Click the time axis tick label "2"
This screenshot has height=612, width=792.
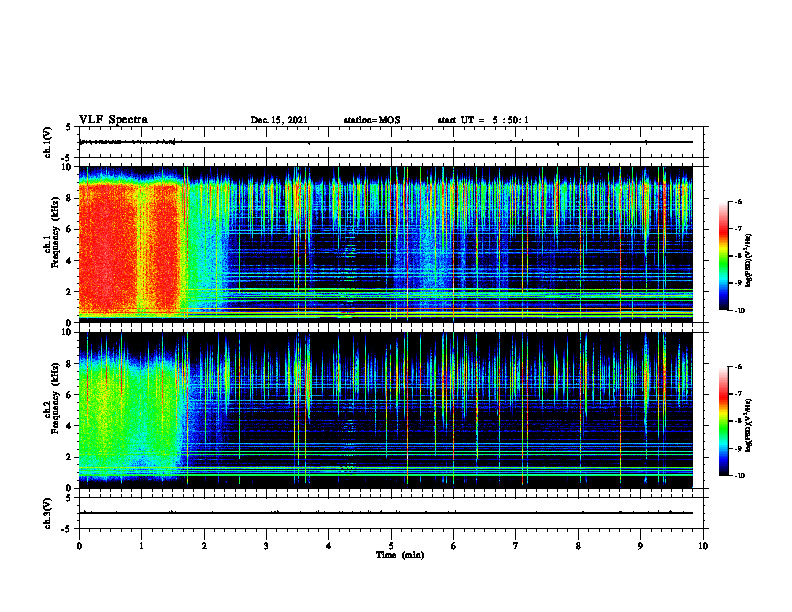(x=204, y=546)
